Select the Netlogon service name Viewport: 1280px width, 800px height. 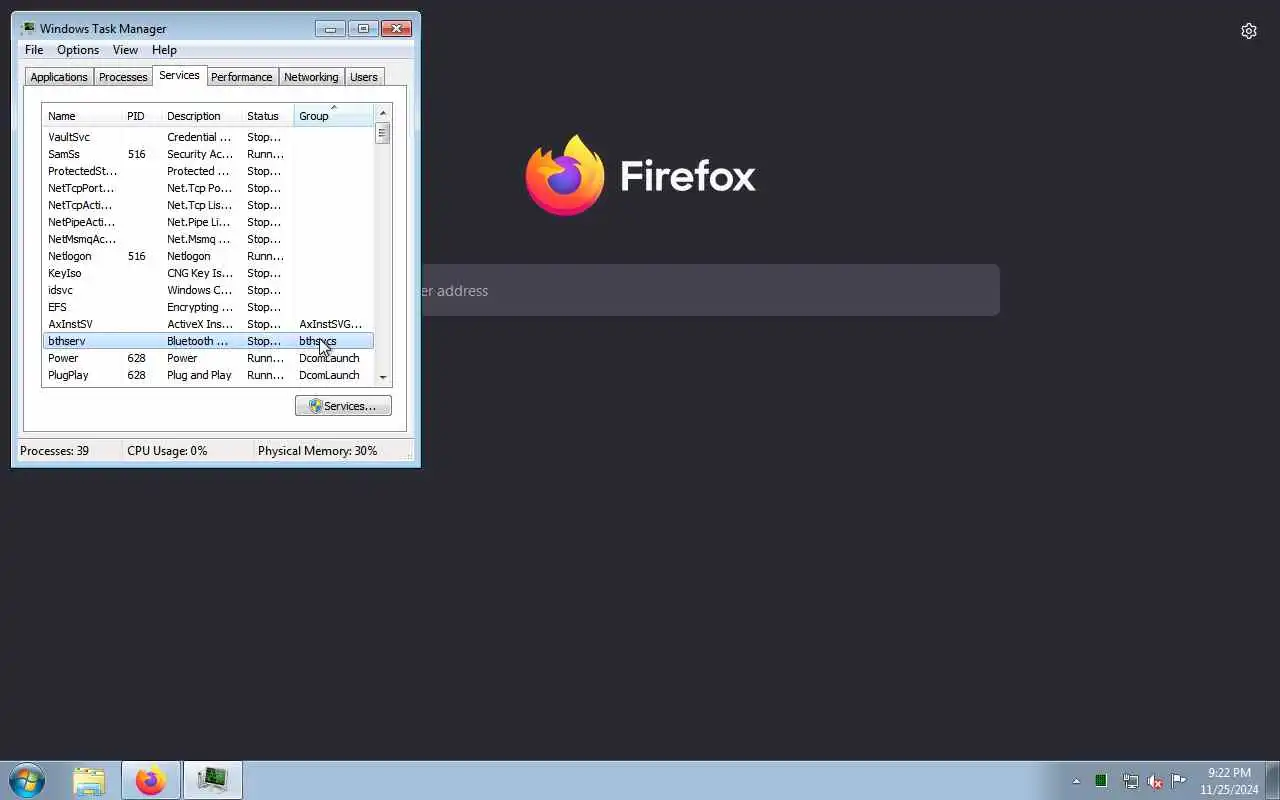69,256
